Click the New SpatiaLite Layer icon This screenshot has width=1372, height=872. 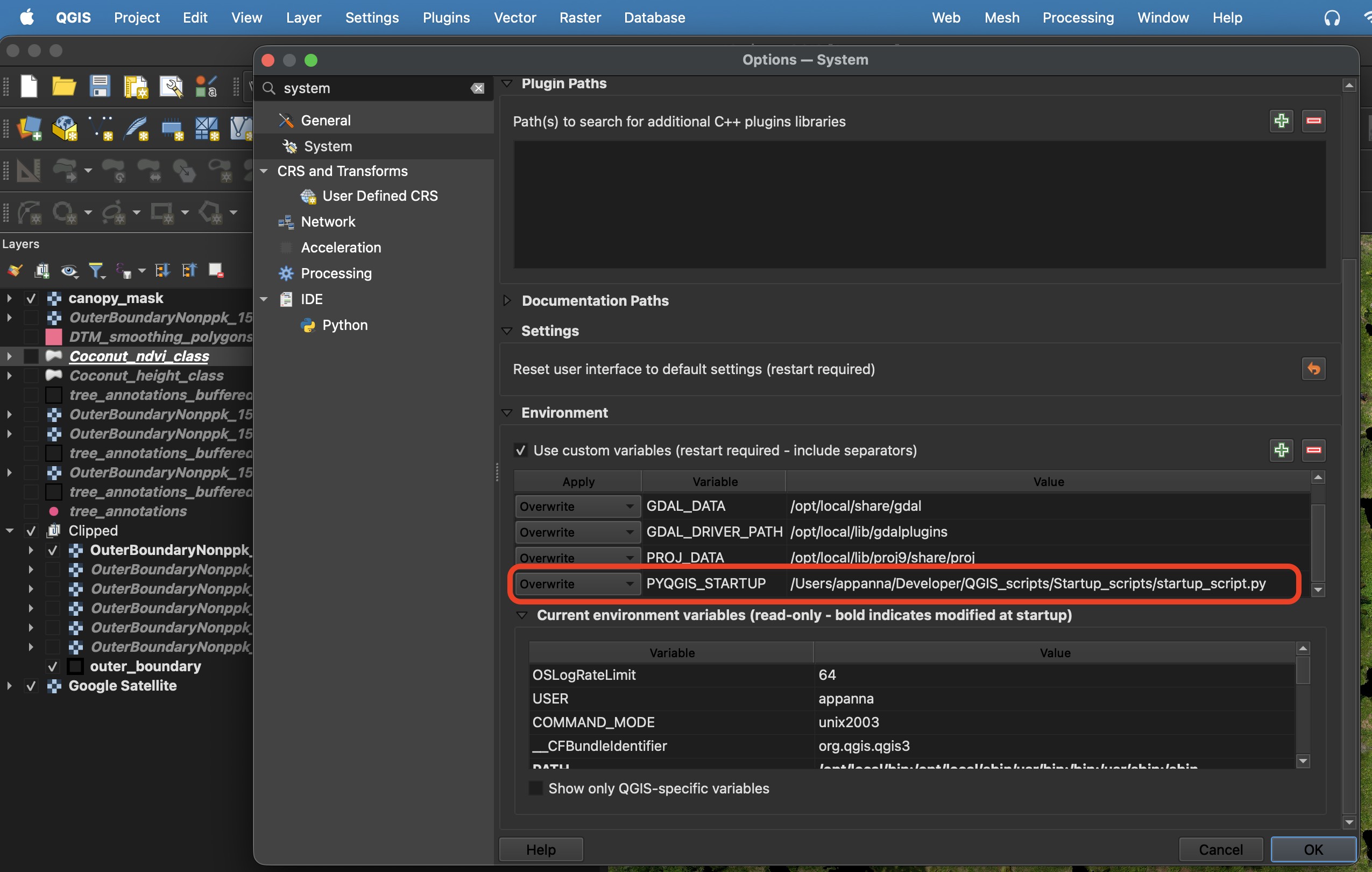(x=136, y=128)
